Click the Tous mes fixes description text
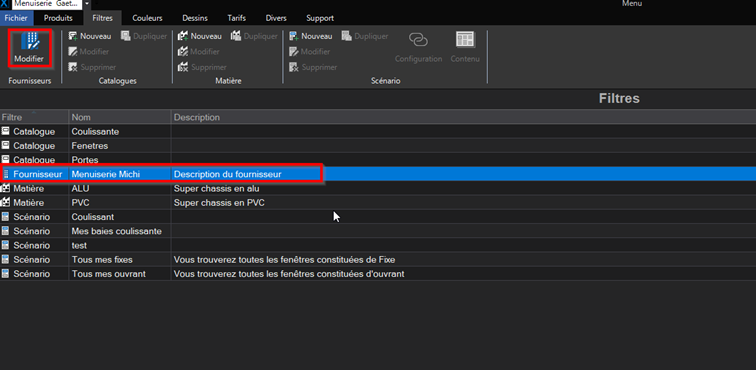Image resolution: width=756 pixels, height=370 pixels. tap(284, 260)
